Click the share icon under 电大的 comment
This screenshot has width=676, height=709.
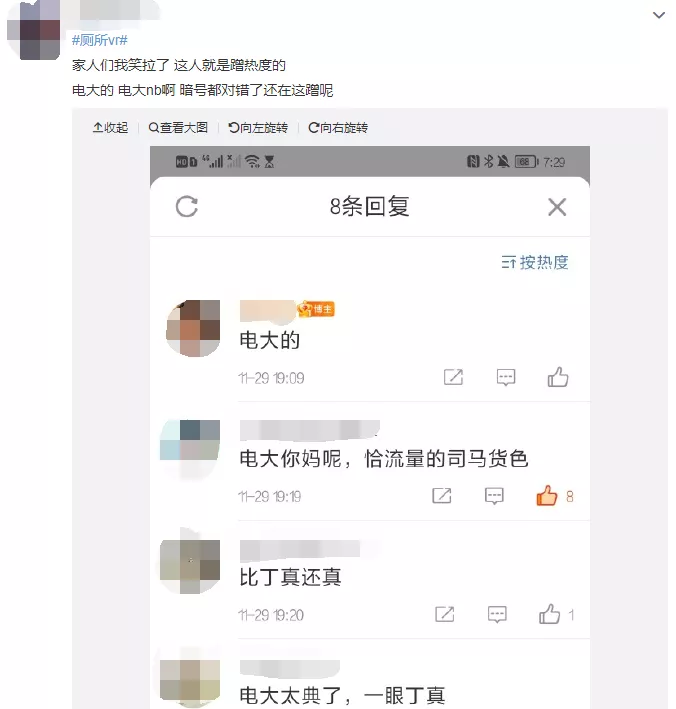click(453, 377)
